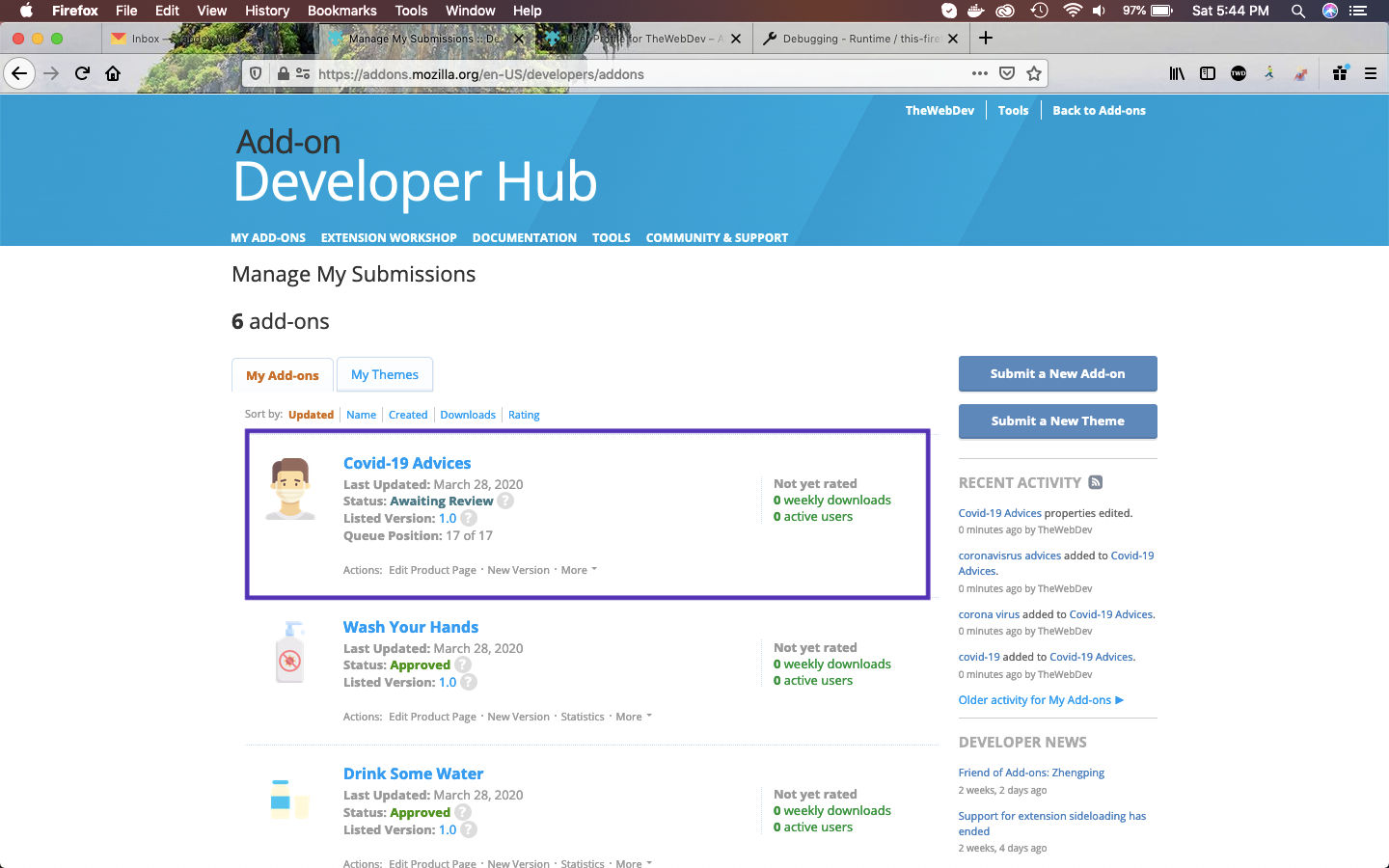This screenshot has height=868, width=1389.
Task: Open a new tab with plus button
Action: tap(985, 39)
